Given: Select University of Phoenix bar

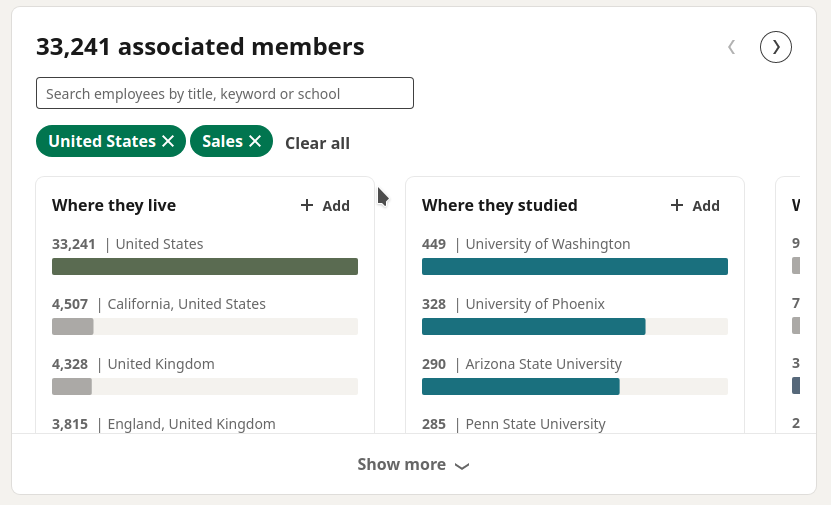Looking at the screenshot, I should point(574,326).
